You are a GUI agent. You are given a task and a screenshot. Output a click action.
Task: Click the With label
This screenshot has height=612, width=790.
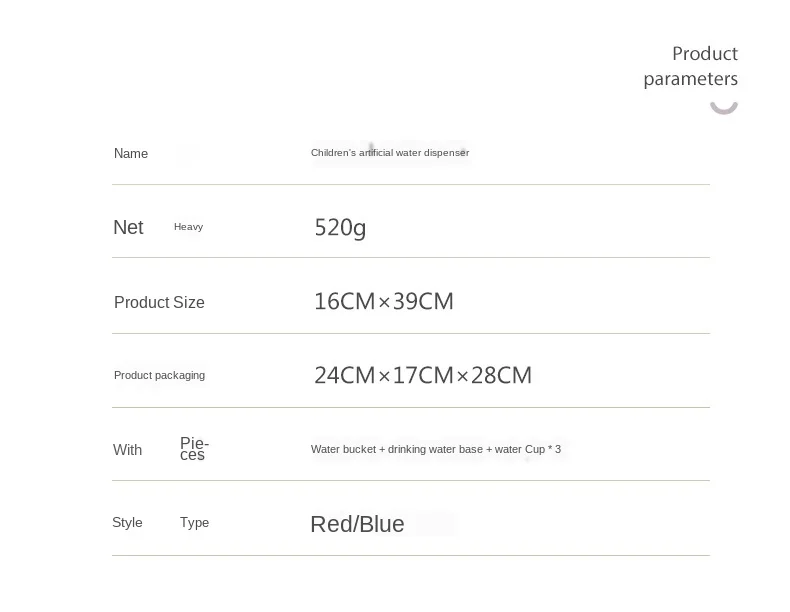127,450
